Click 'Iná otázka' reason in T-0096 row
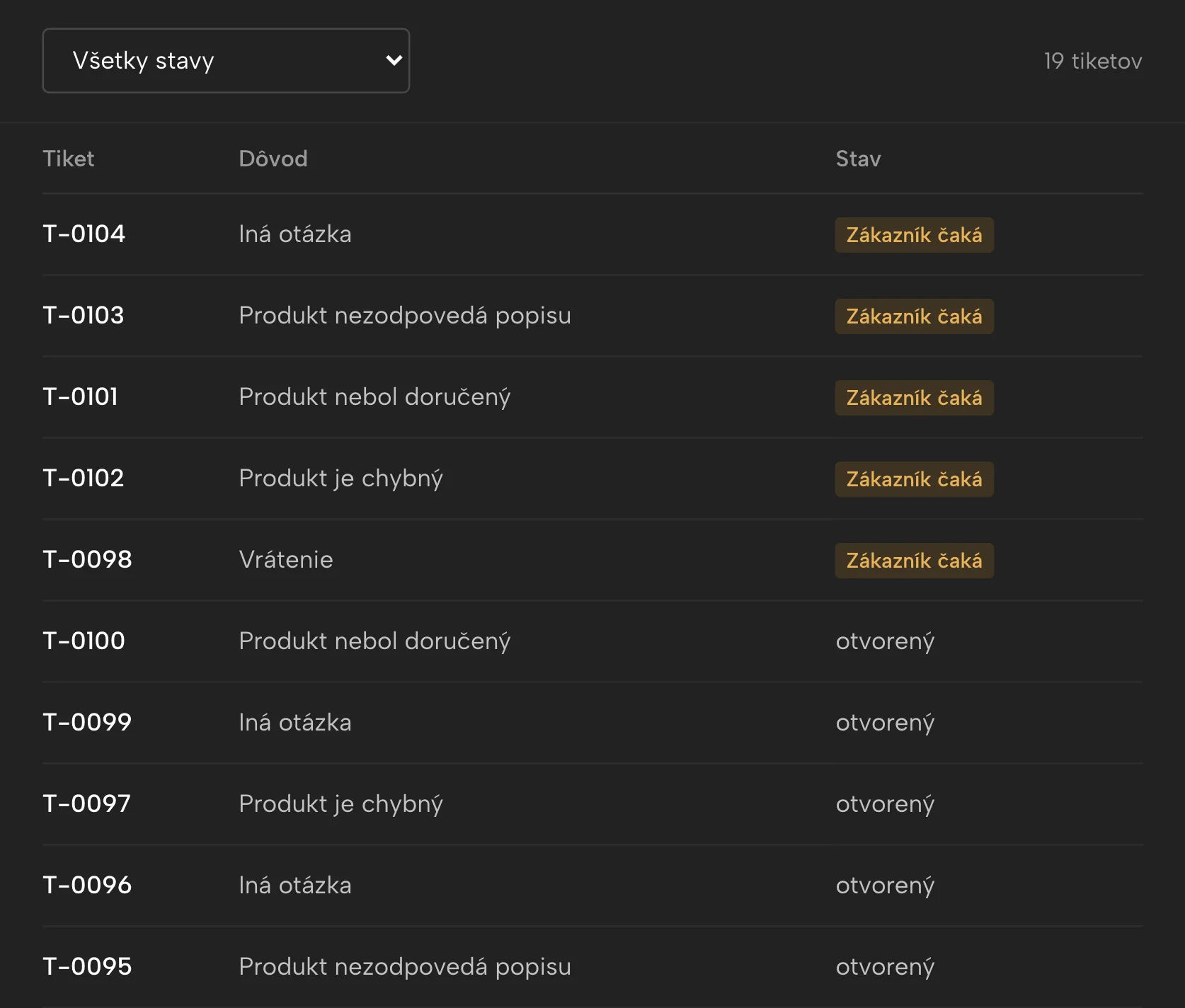Screen dimensions: 1185x1008 (x=295, y=885)
